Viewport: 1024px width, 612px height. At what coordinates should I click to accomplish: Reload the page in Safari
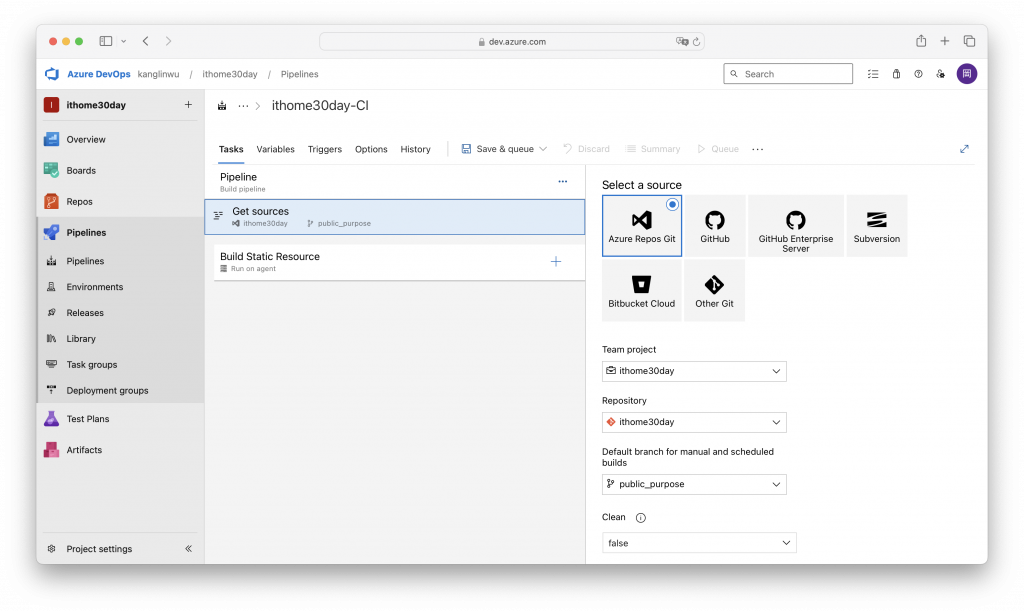point(697,42)
